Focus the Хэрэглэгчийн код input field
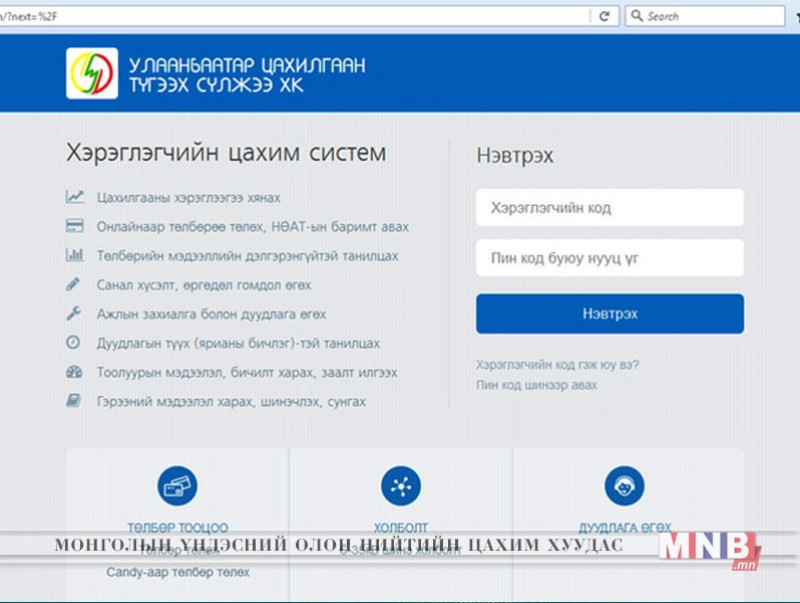This screenshot has height=603, width=800. click(609, 208)
